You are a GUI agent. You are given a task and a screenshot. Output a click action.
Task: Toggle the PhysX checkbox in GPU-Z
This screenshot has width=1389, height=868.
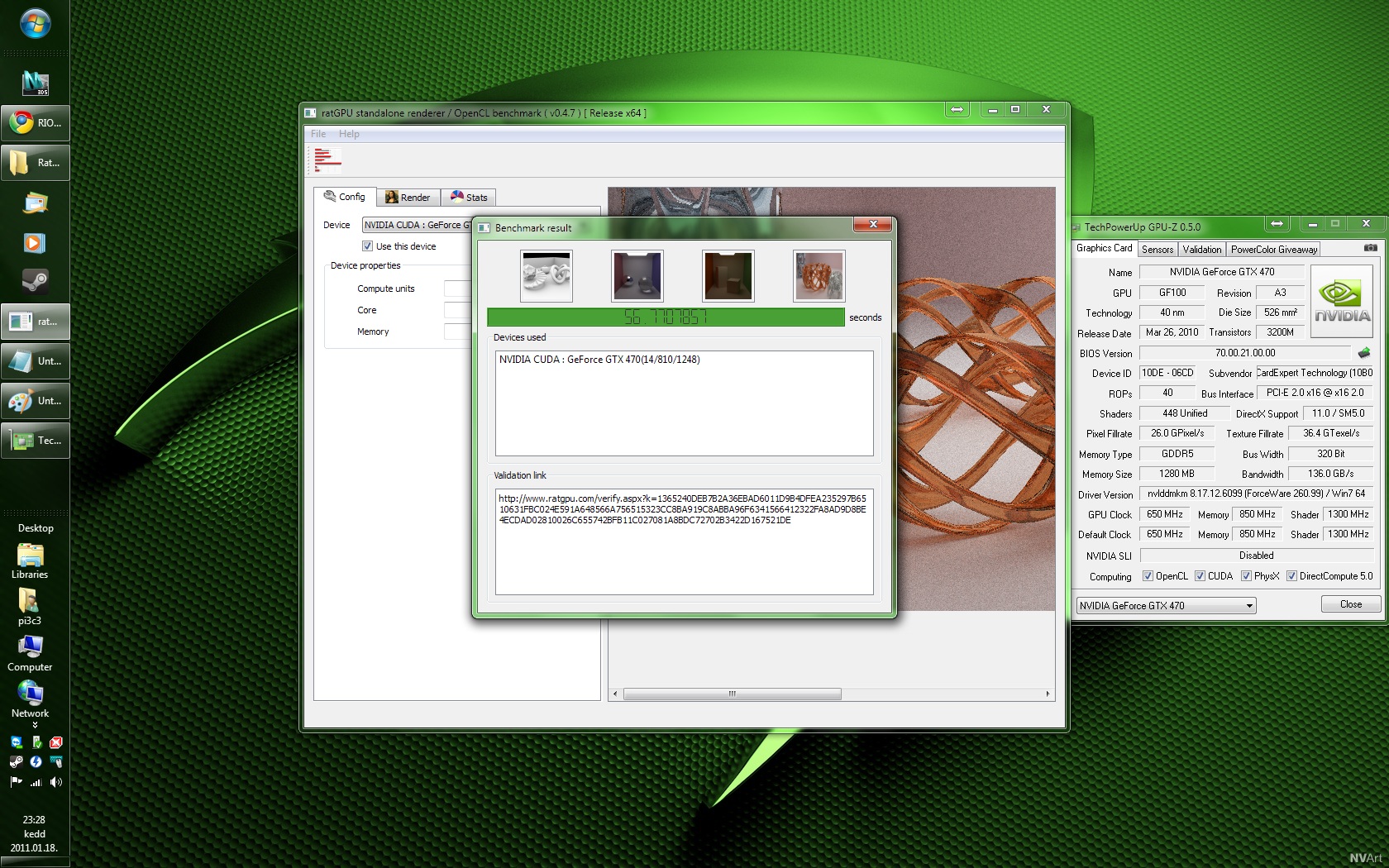(x=1246, y=576)
